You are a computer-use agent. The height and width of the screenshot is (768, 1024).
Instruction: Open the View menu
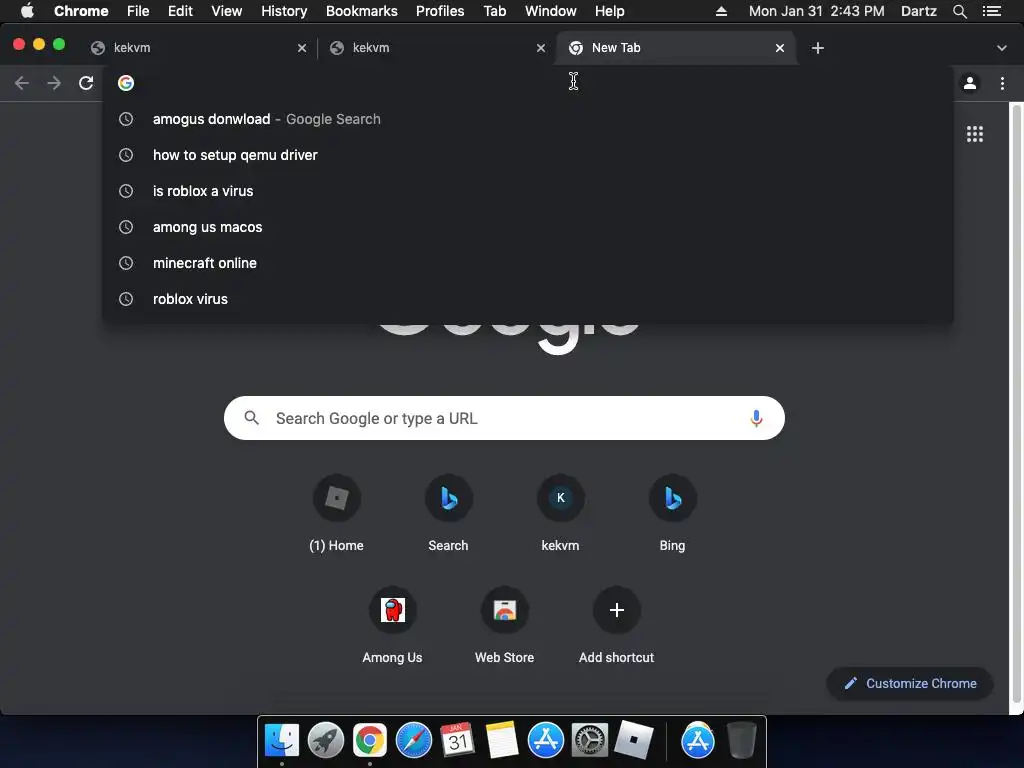click(x=227, y=11)
